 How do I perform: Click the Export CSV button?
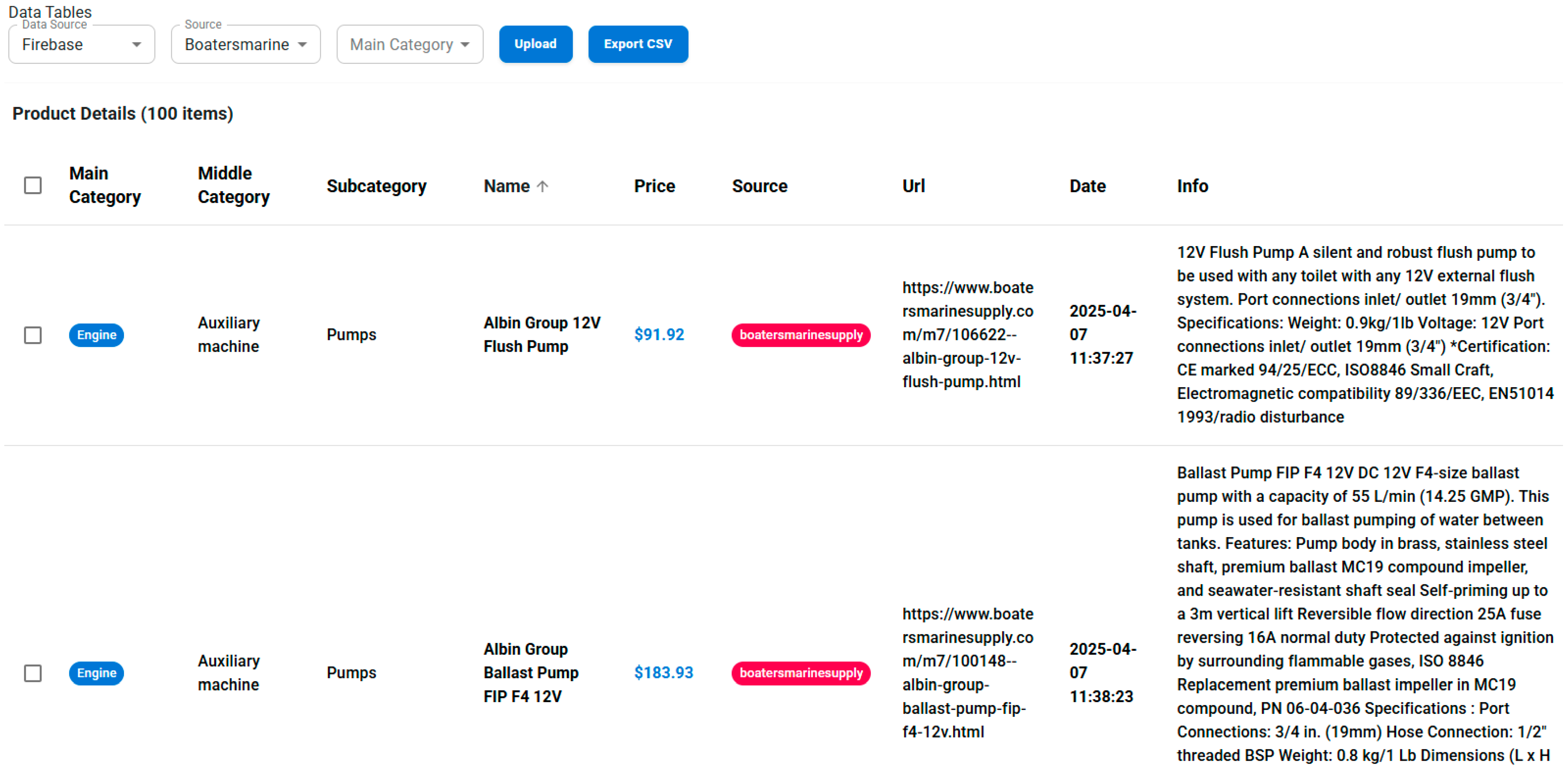coord(637,44)
